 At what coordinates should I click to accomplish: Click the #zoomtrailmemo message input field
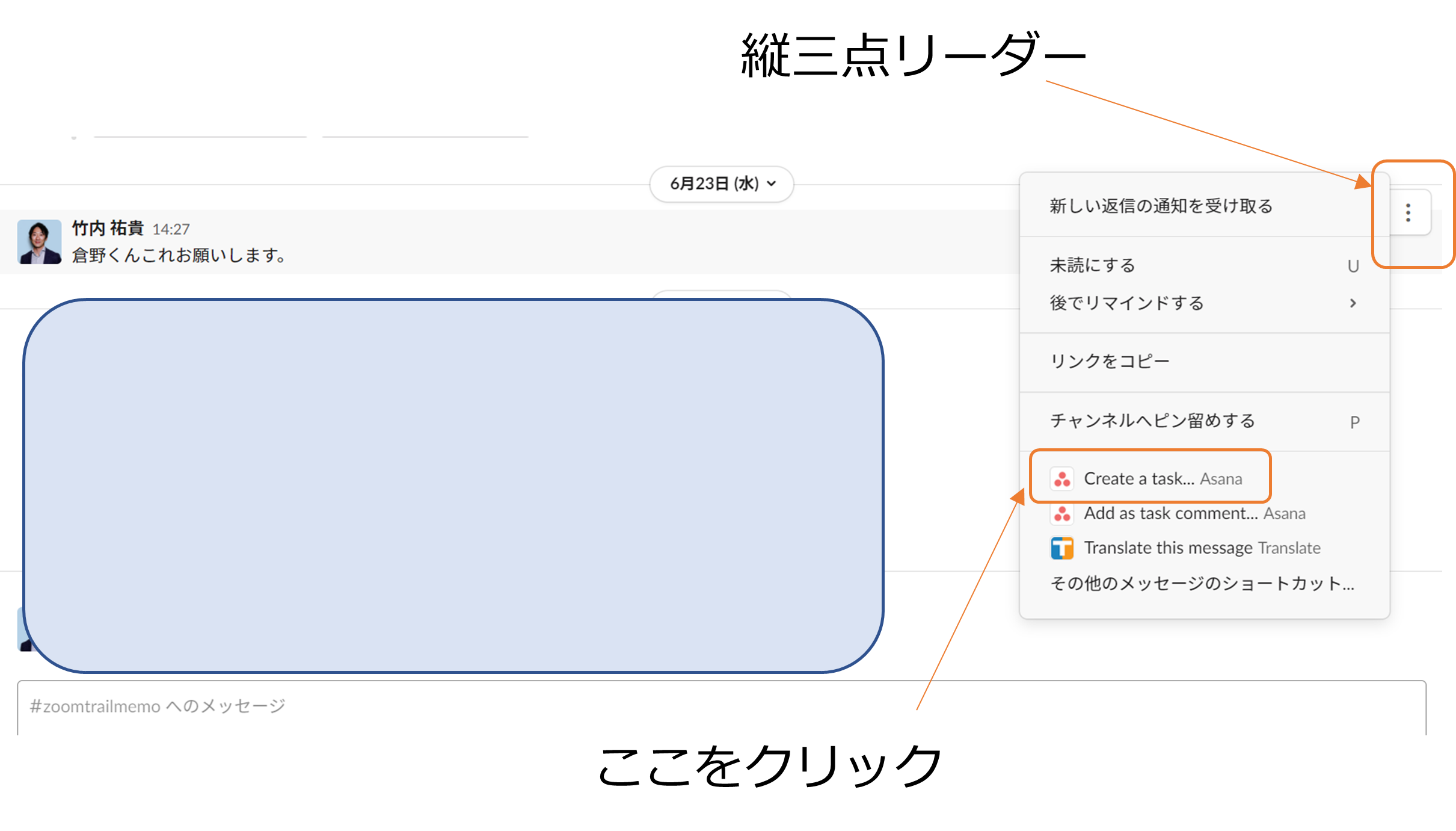(x=722, y=707)
